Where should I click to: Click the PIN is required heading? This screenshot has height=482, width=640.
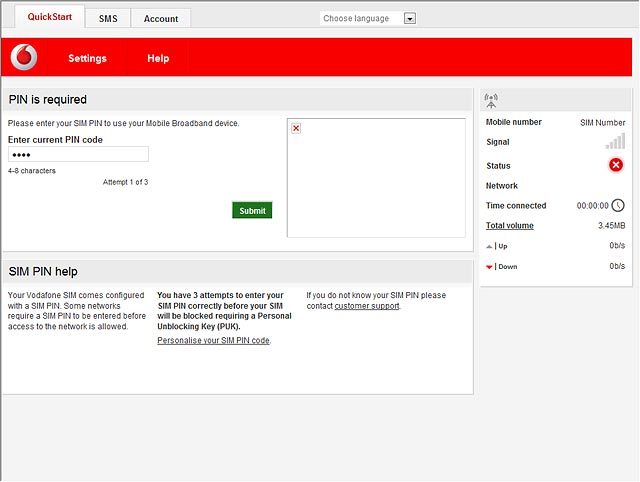click(48, 100)
